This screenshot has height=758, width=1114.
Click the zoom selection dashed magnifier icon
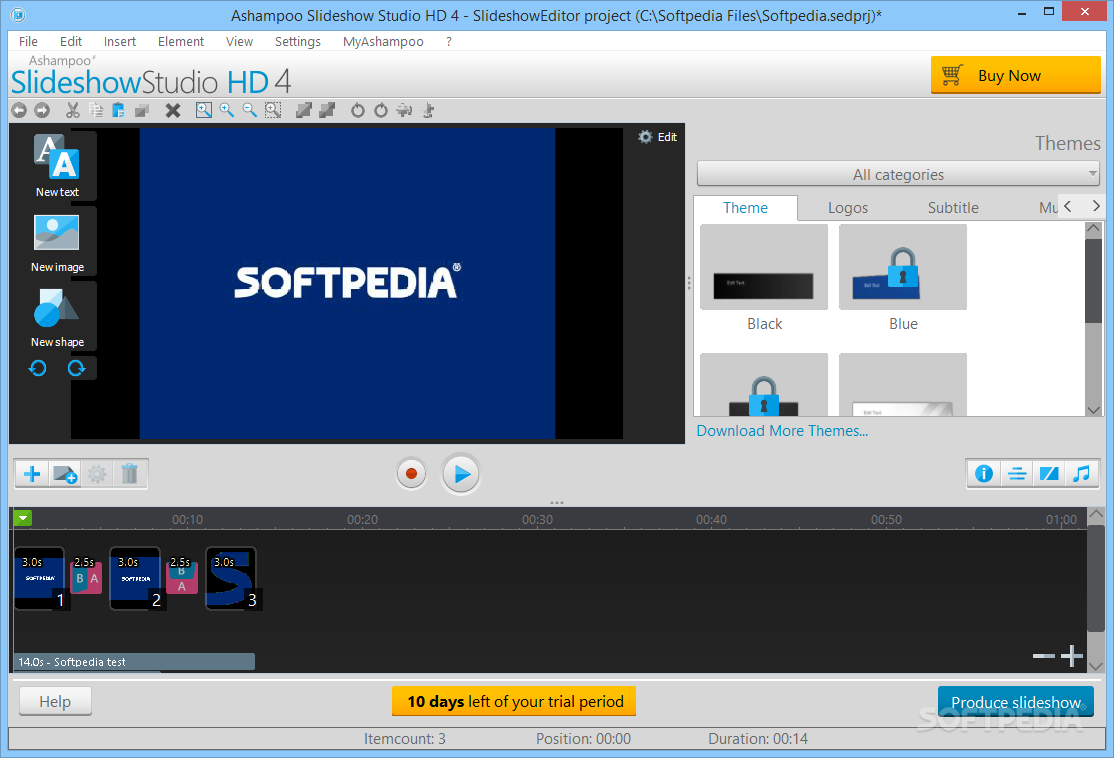[x=273, y=110]
